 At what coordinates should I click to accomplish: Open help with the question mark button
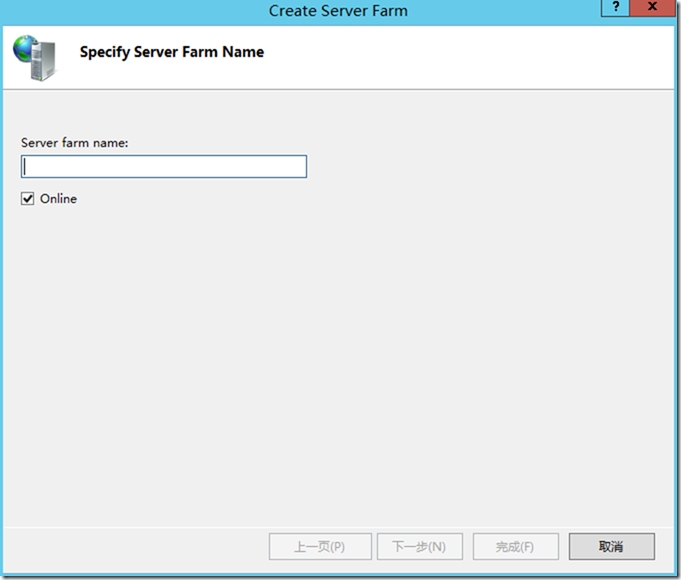615,7
